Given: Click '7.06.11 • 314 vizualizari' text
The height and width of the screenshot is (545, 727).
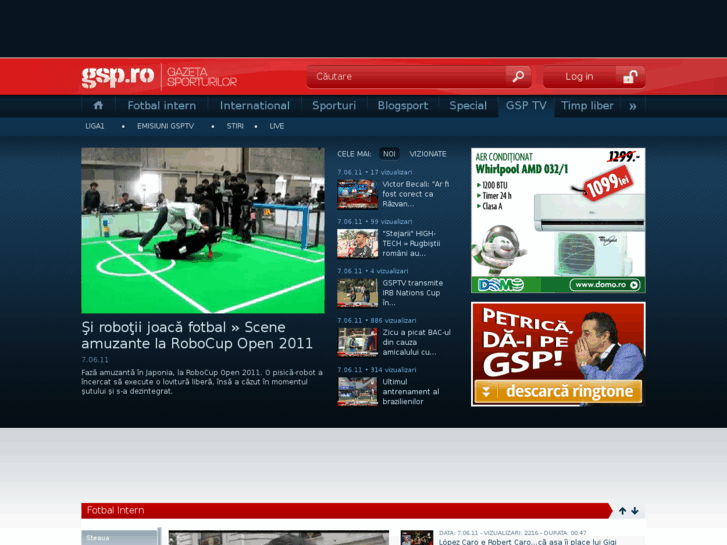Looking at the screenshot, I should click(x=376, y=370).
